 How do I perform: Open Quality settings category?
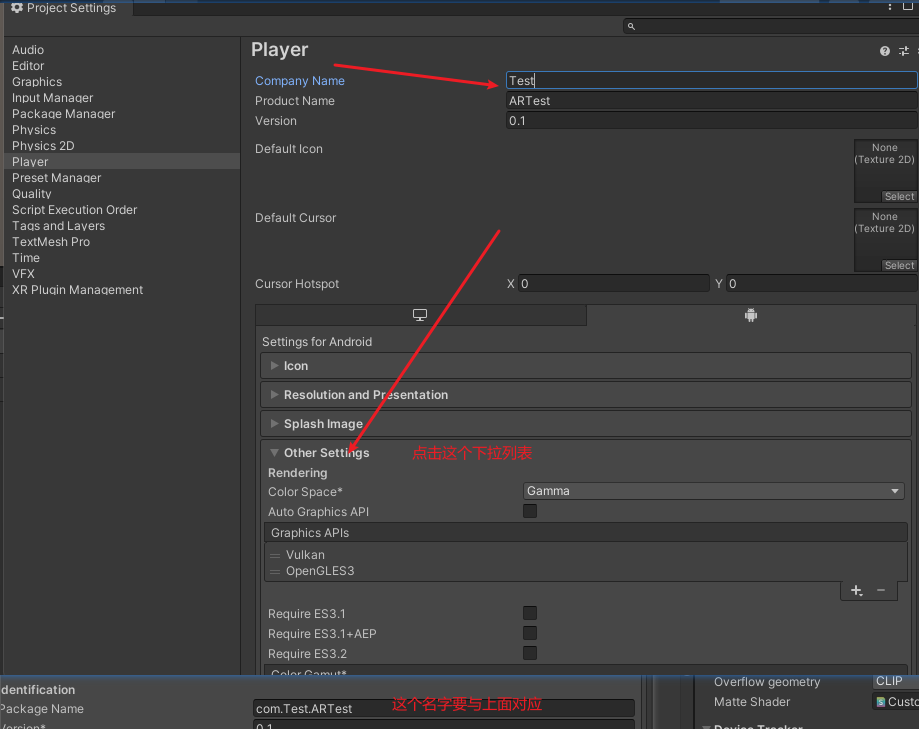coord(32,193)
